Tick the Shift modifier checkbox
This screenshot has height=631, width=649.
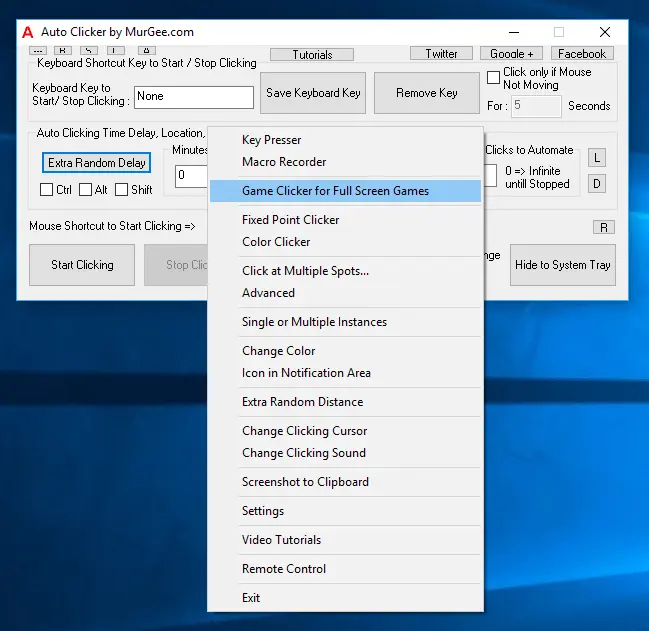(121, 190)
